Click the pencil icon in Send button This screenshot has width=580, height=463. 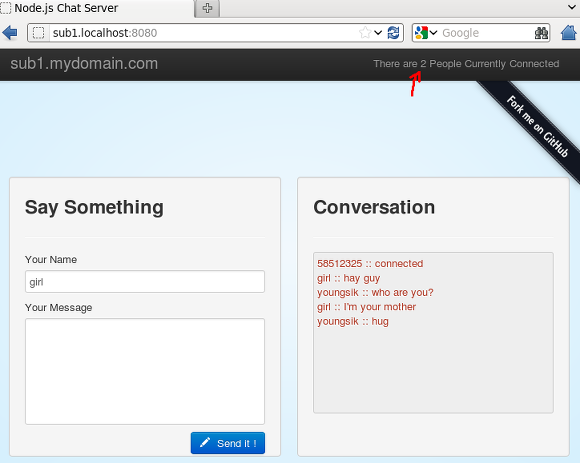(x=205, y=443)
